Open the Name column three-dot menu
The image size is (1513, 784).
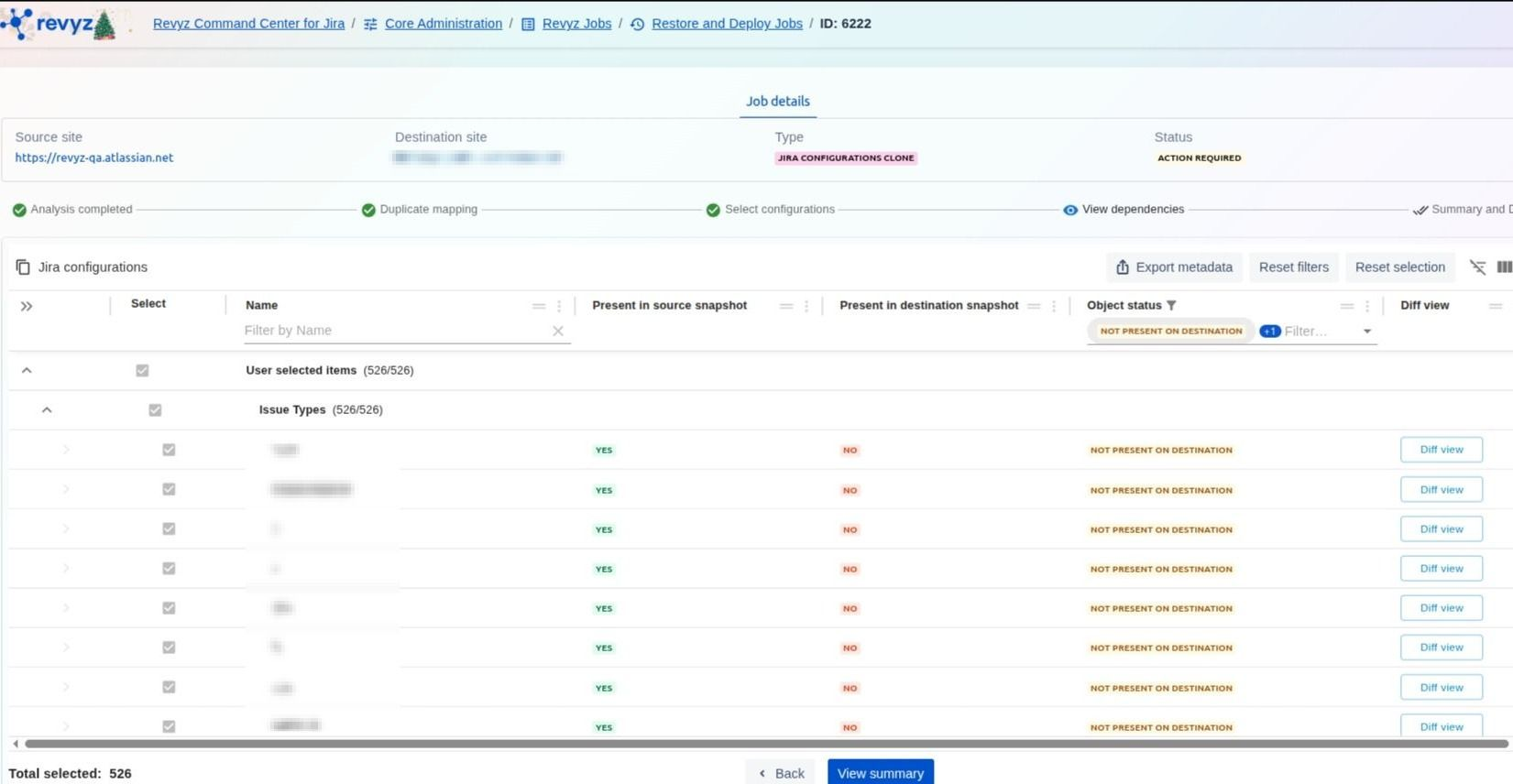559,307
